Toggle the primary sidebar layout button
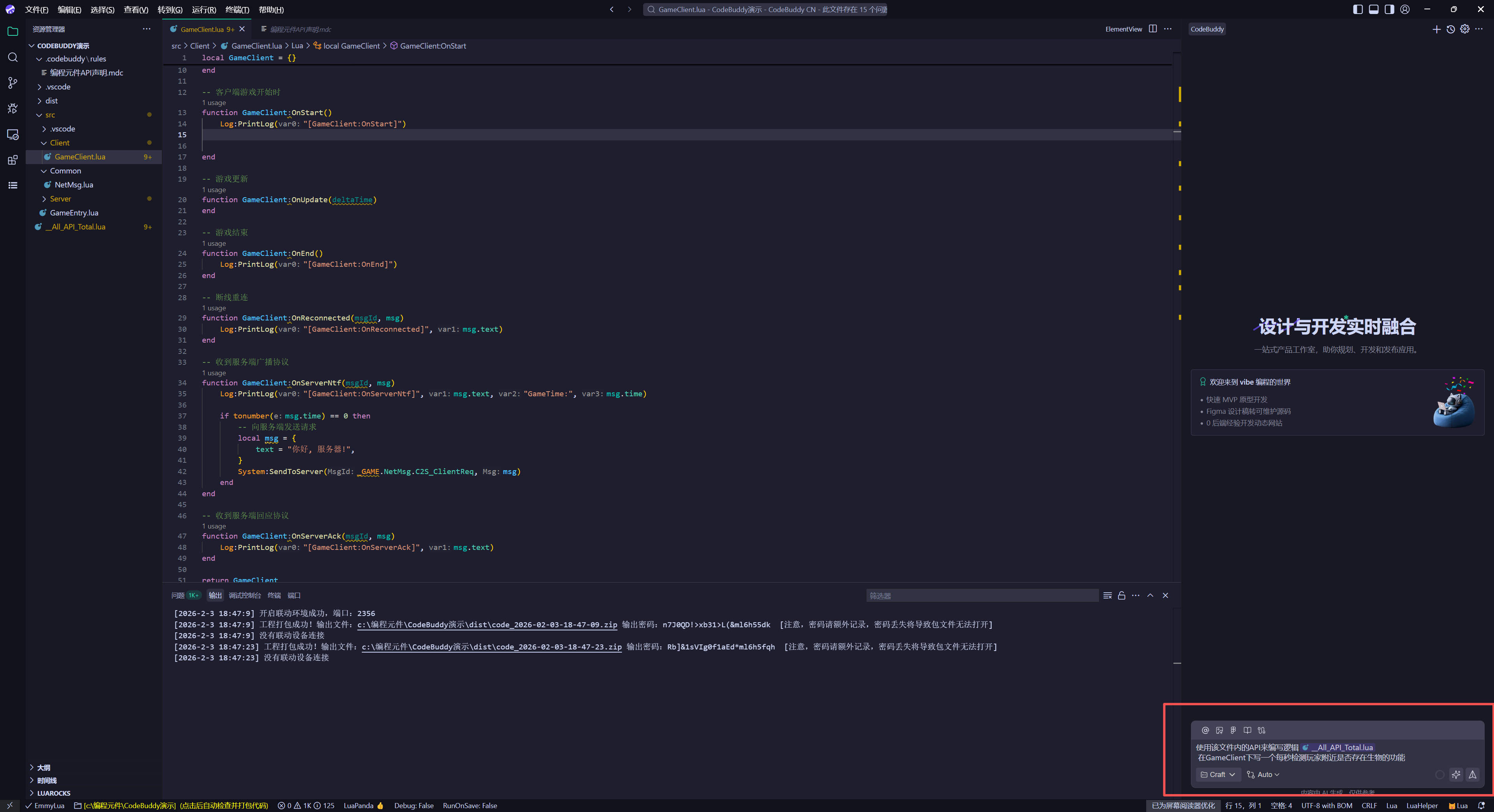 pyautogui.click(x=1358, y=9)
